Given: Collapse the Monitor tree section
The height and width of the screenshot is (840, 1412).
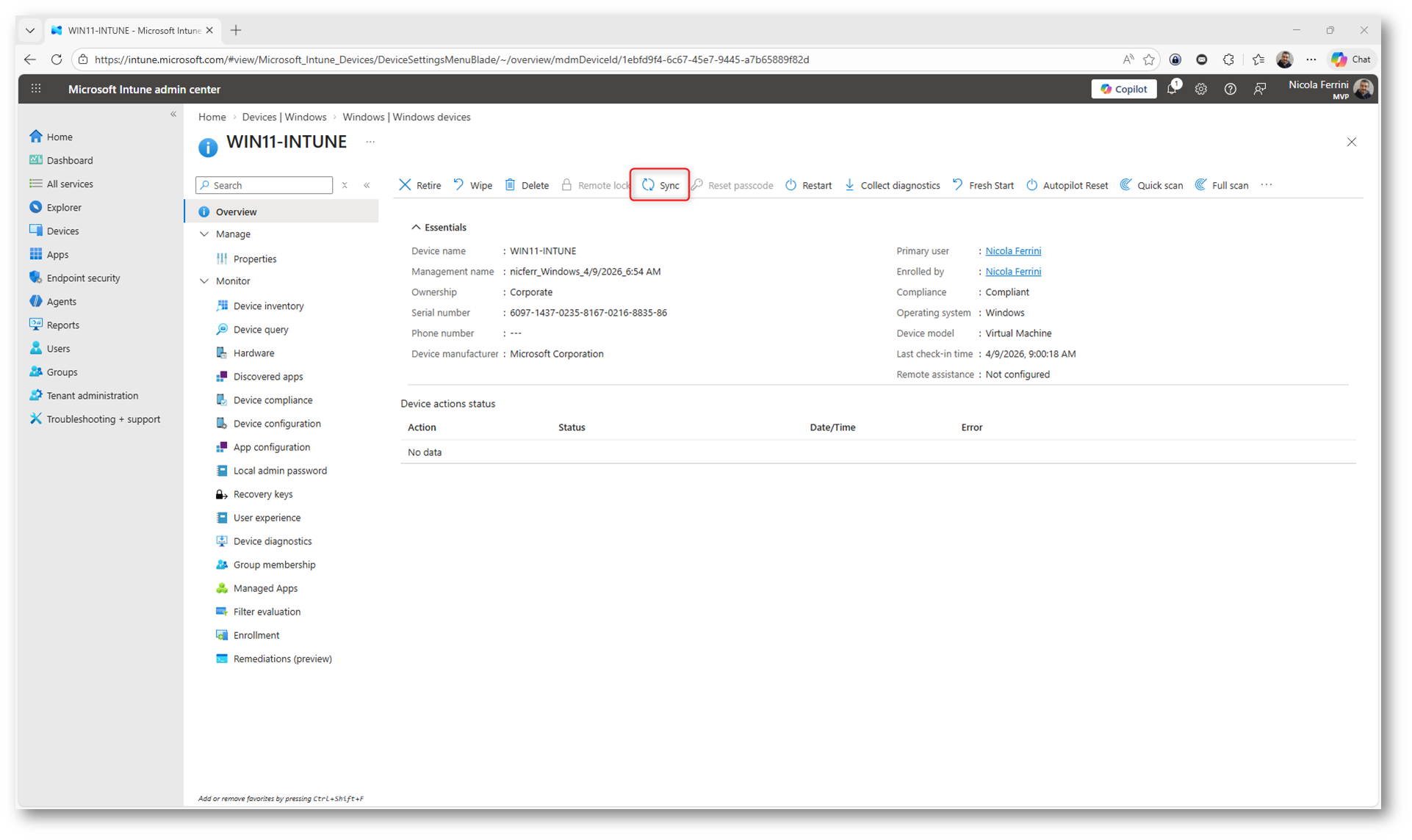Looking at the screenshot, I should [204, 281].
